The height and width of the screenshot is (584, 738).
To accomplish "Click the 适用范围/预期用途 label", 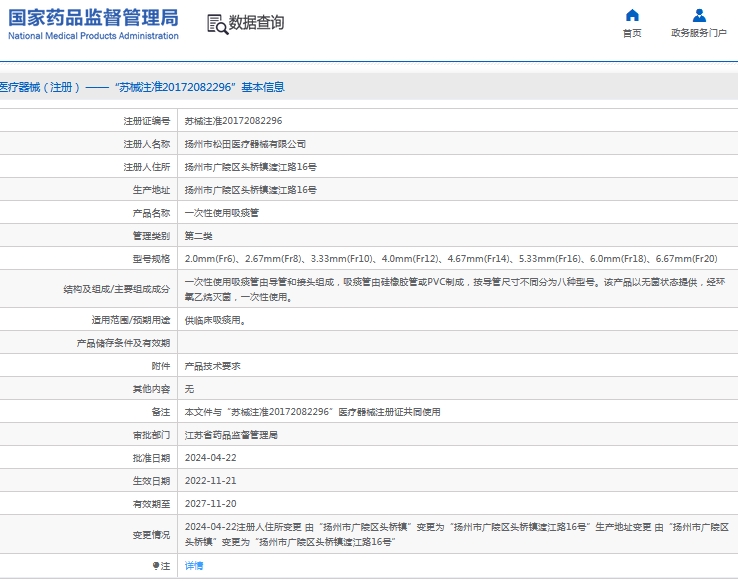I will [131, 320].
